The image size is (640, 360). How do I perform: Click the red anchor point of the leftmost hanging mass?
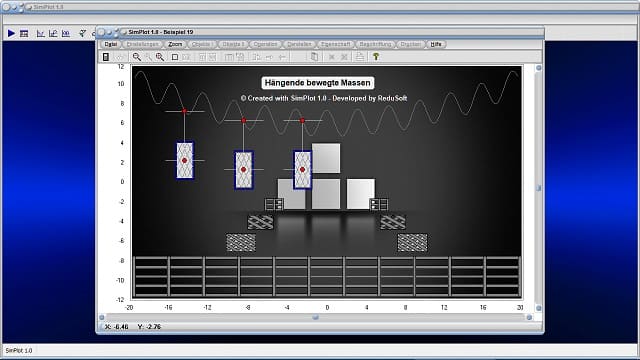coord(184,111)
